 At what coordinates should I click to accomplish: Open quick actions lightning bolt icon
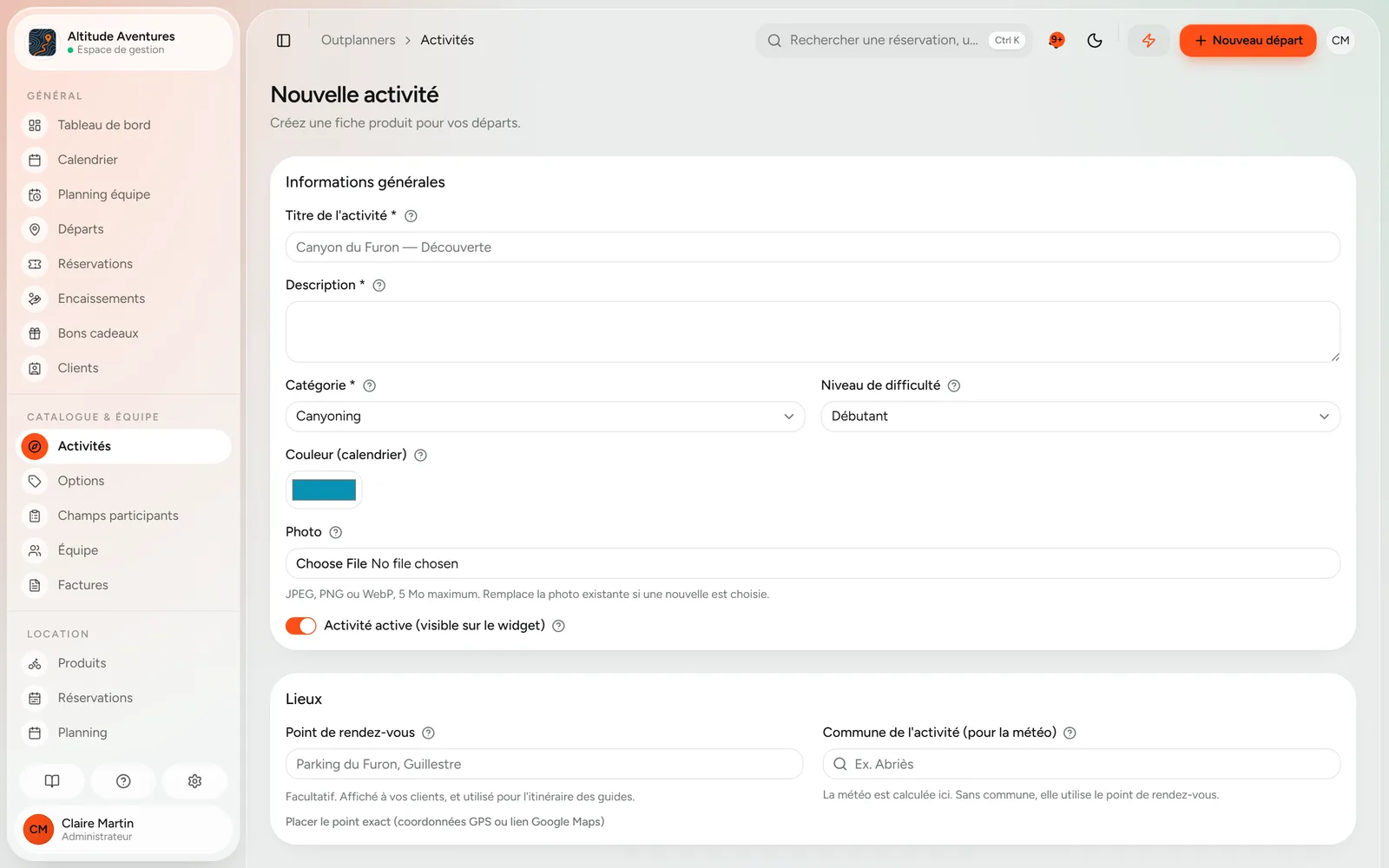point(1149,41)
